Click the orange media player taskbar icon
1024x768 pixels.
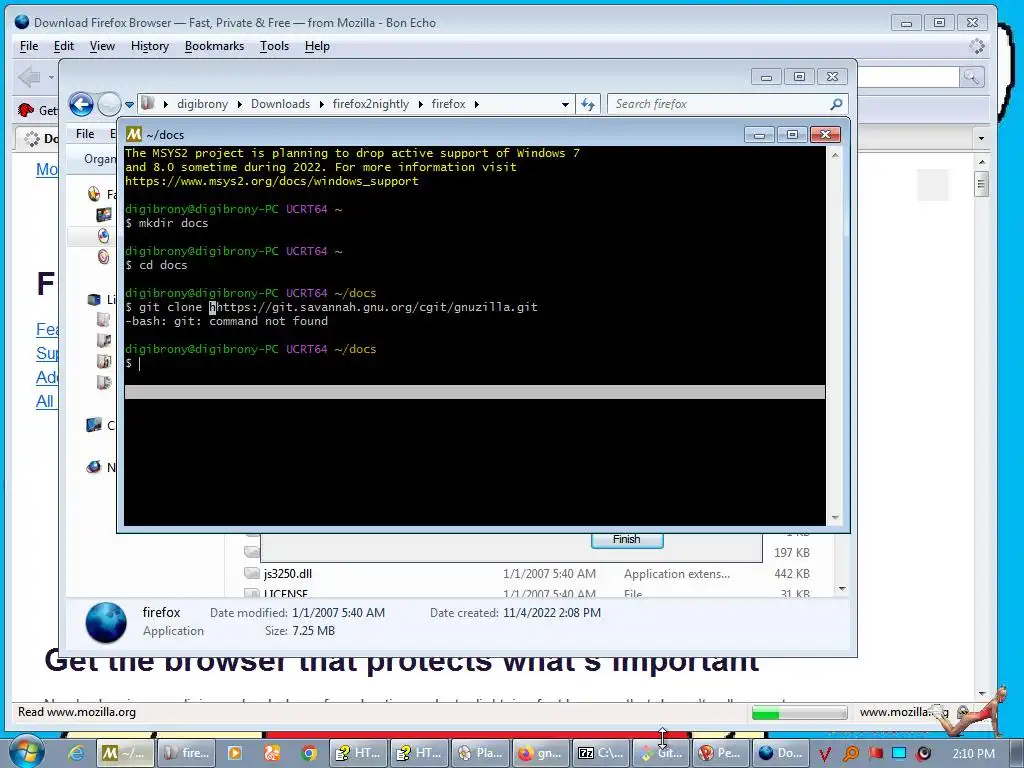(x=234, y=753)
